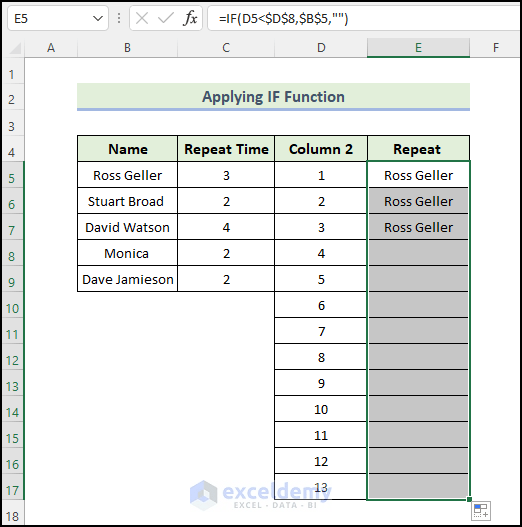Screen dimensions: 522x527
Task: Click the Enter checkmark formula icon
Action: pyautogui.click(x=165, y=18)
